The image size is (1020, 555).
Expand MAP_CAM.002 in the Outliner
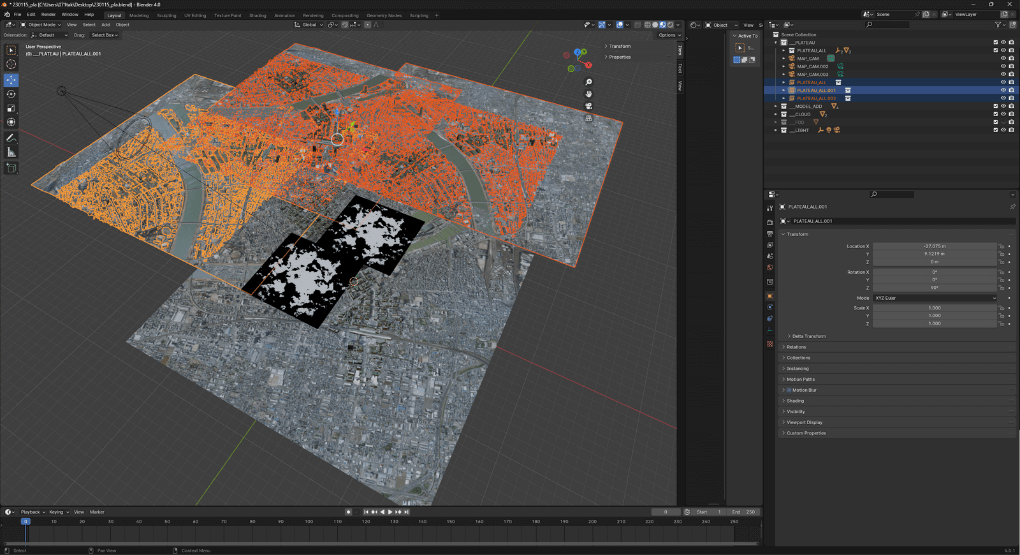(x=784, y=66)
